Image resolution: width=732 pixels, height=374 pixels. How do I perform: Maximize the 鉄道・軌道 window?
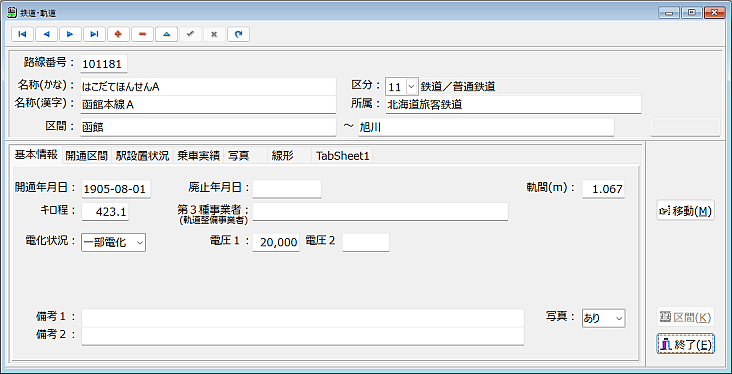(x=691, y=13)
